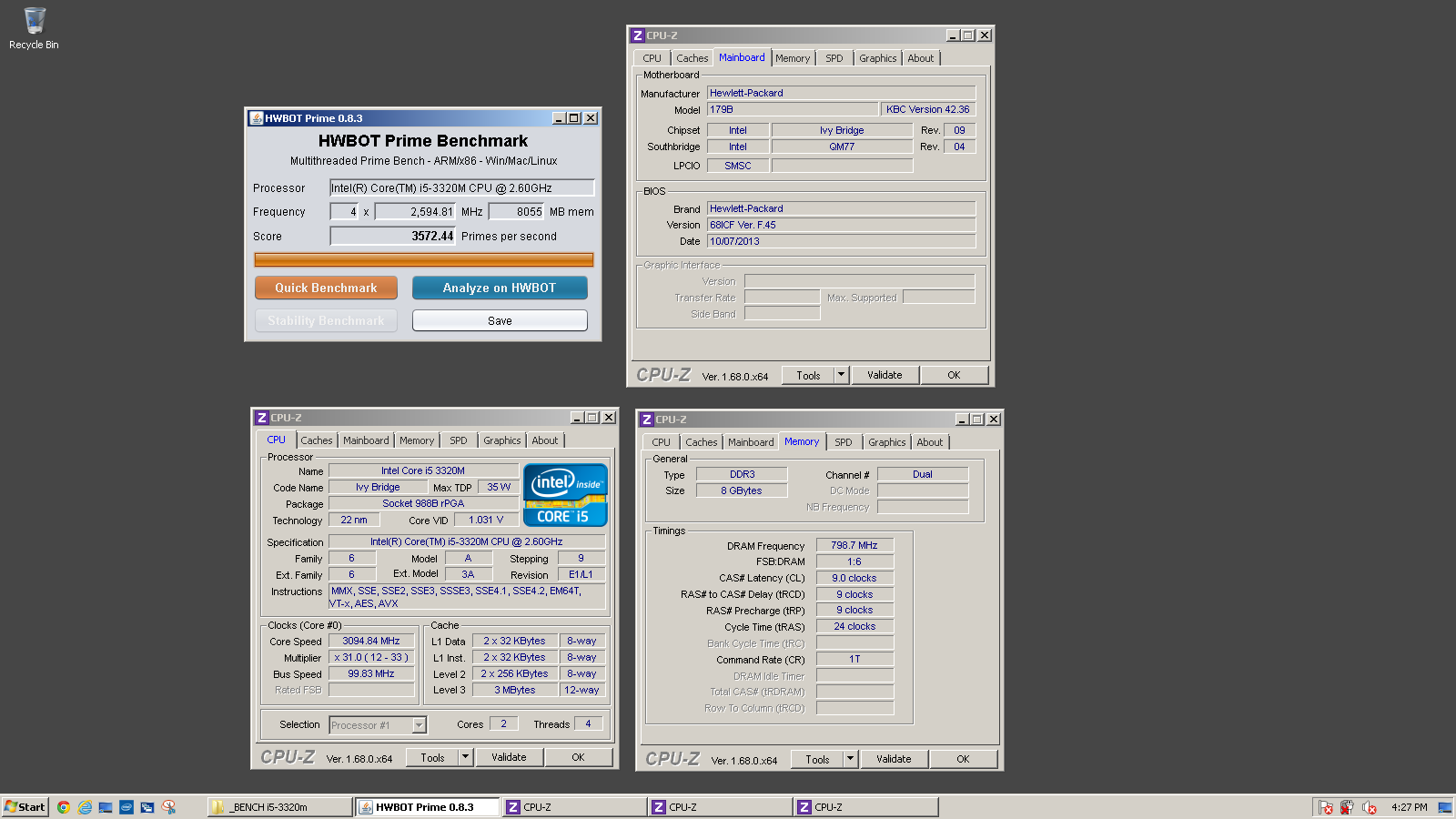Click the Java icon in HWBOT Prime title bar
Viewport: 1456px width, 819px height.
(257, 118)
